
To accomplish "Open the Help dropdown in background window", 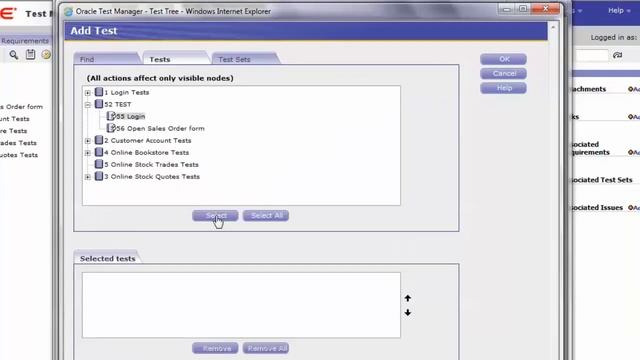I will click(619, 11).
